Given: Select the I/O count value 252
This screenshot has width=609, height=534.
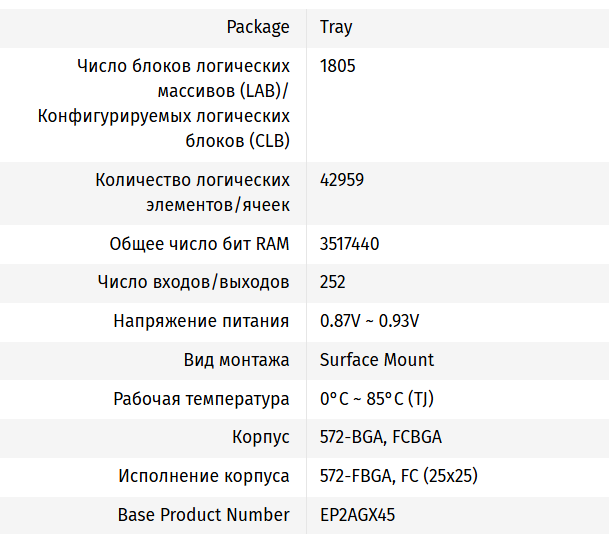Looking at the screenshot, I should 333,282.
